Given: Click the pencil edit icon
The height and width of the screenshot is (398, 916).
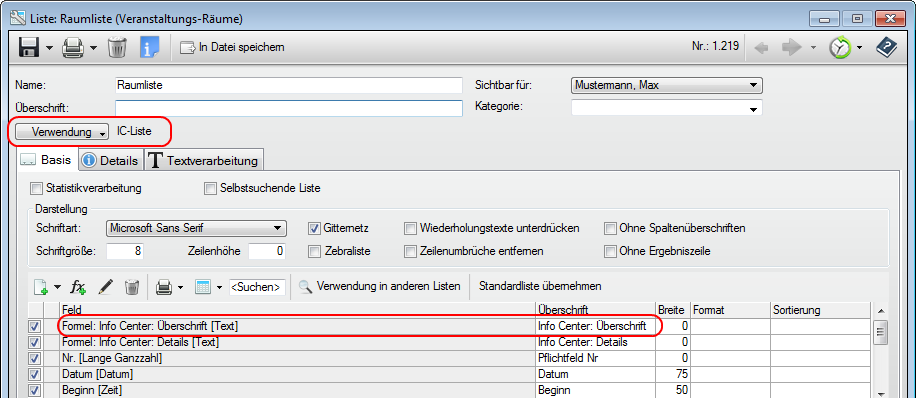Looking at the screenshot, I should click(106, 286).
